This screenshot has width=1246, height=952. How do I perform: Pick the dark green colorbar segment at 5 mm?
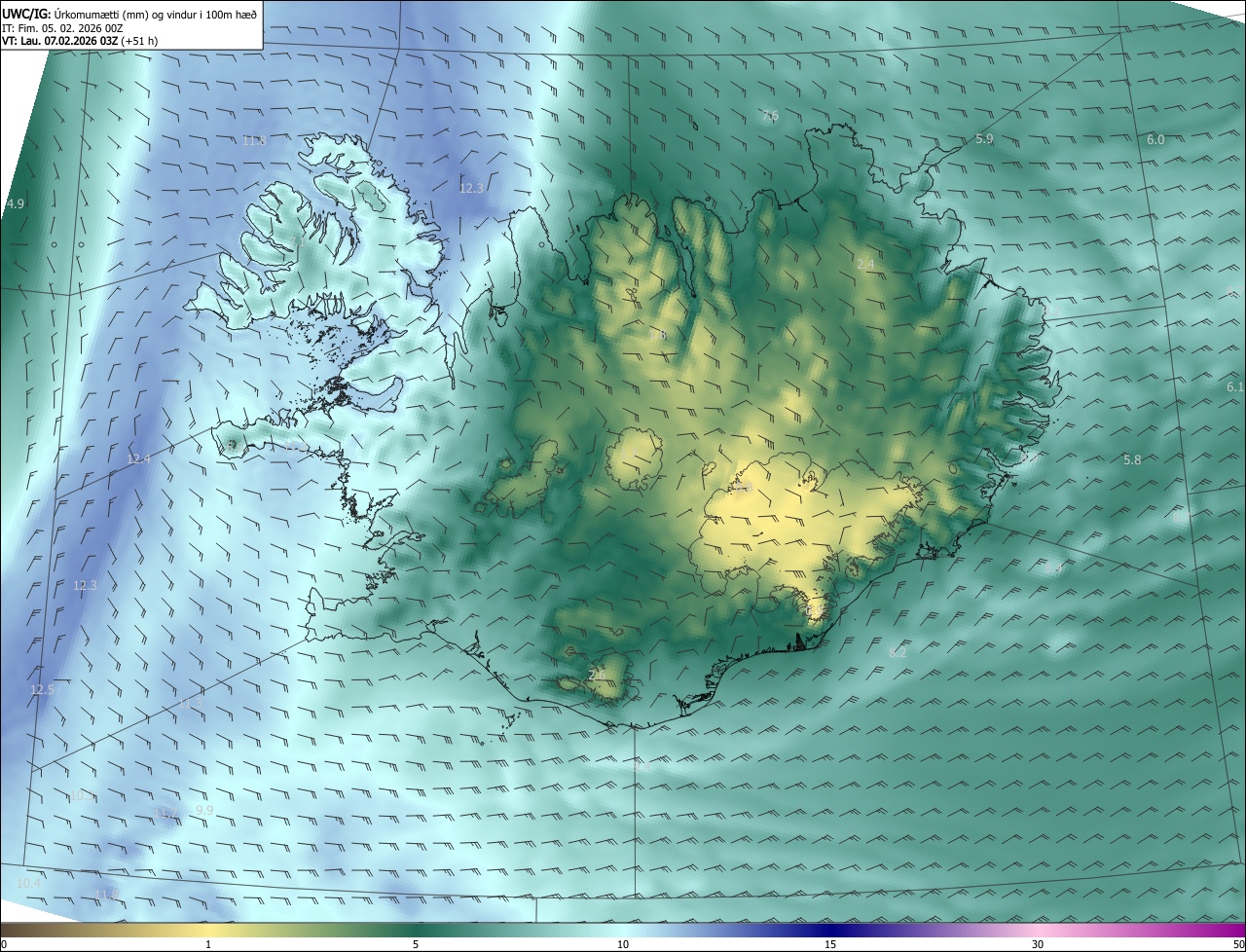[416, 930]
